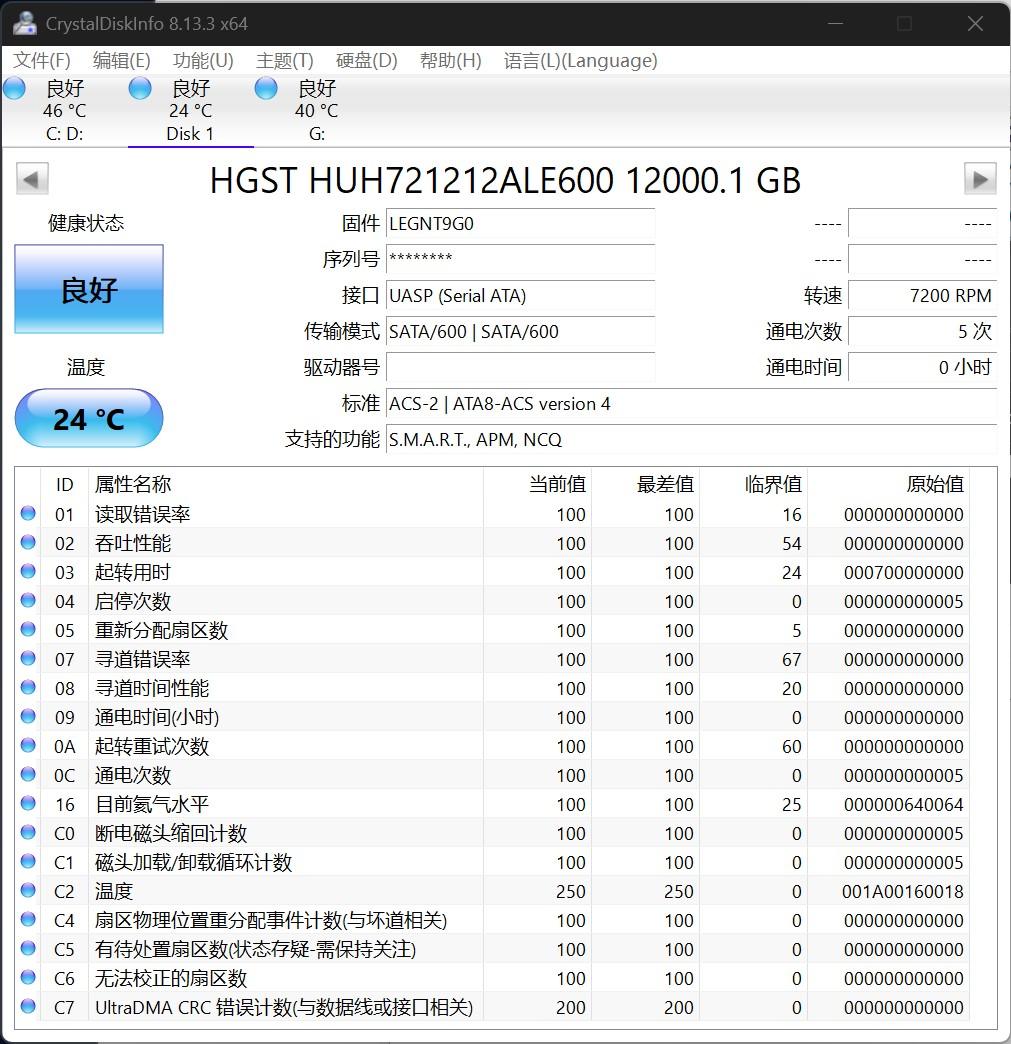Screen dimensions: 1011x1044
Task: Go to previous disk with left arrow
Action: (32, 178)
